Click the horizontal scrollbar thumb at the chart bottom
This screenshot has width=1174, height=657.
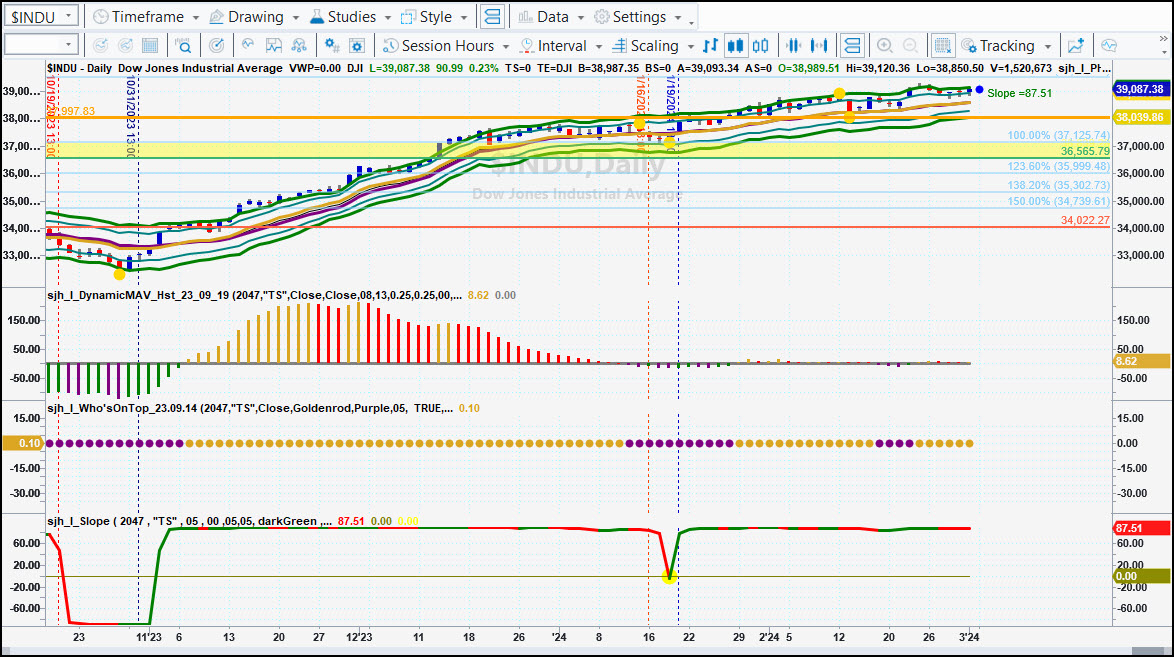click(1150, 650)
